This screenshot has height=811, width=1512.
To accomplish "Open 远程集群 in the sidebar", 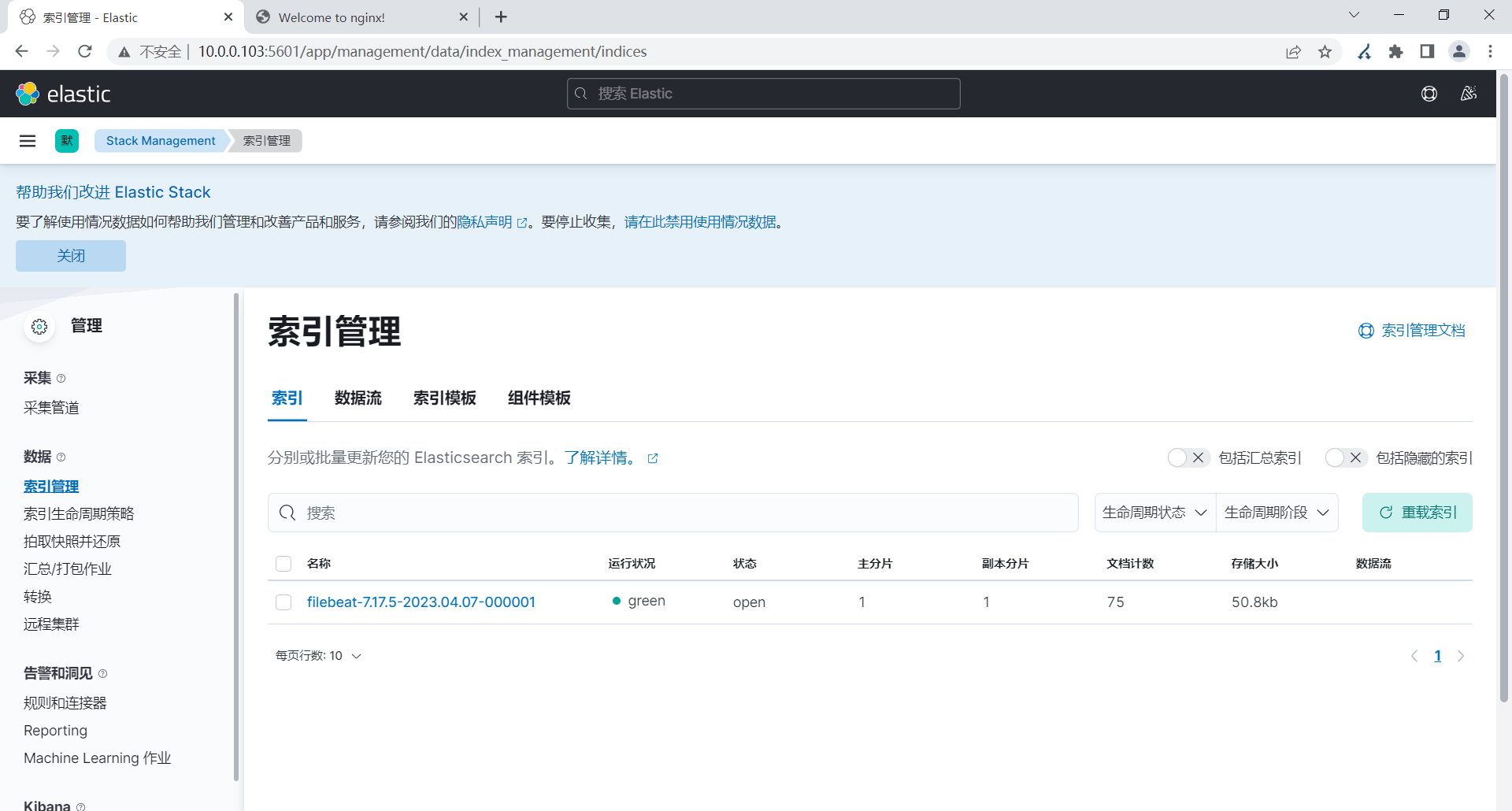I will coord(51,624).
